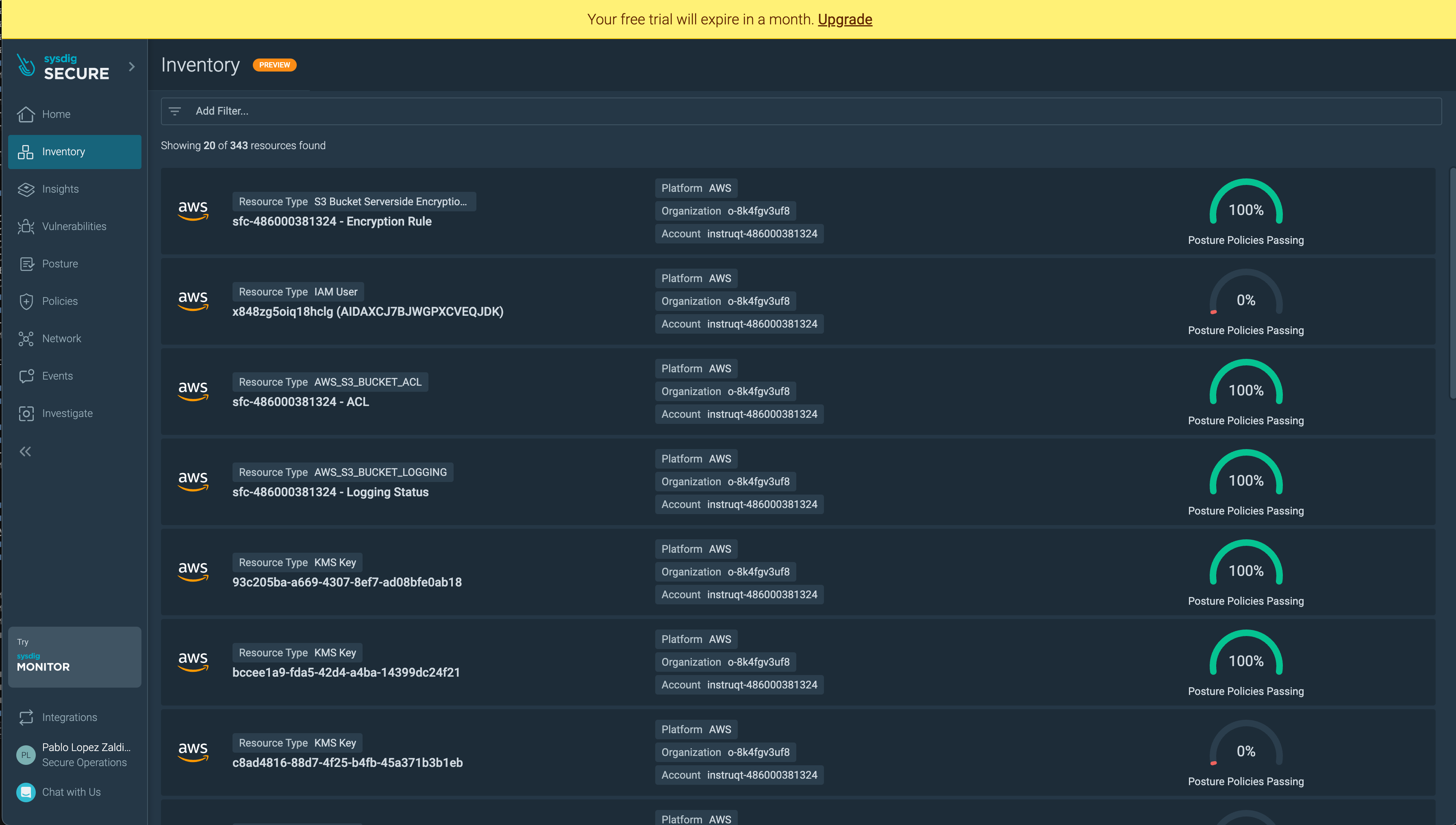Open KMS key c8ad4816-88d7-4f25-b4fb-45a371b3b1eb
Screen dimensions: 1456x825
point(347,763)
